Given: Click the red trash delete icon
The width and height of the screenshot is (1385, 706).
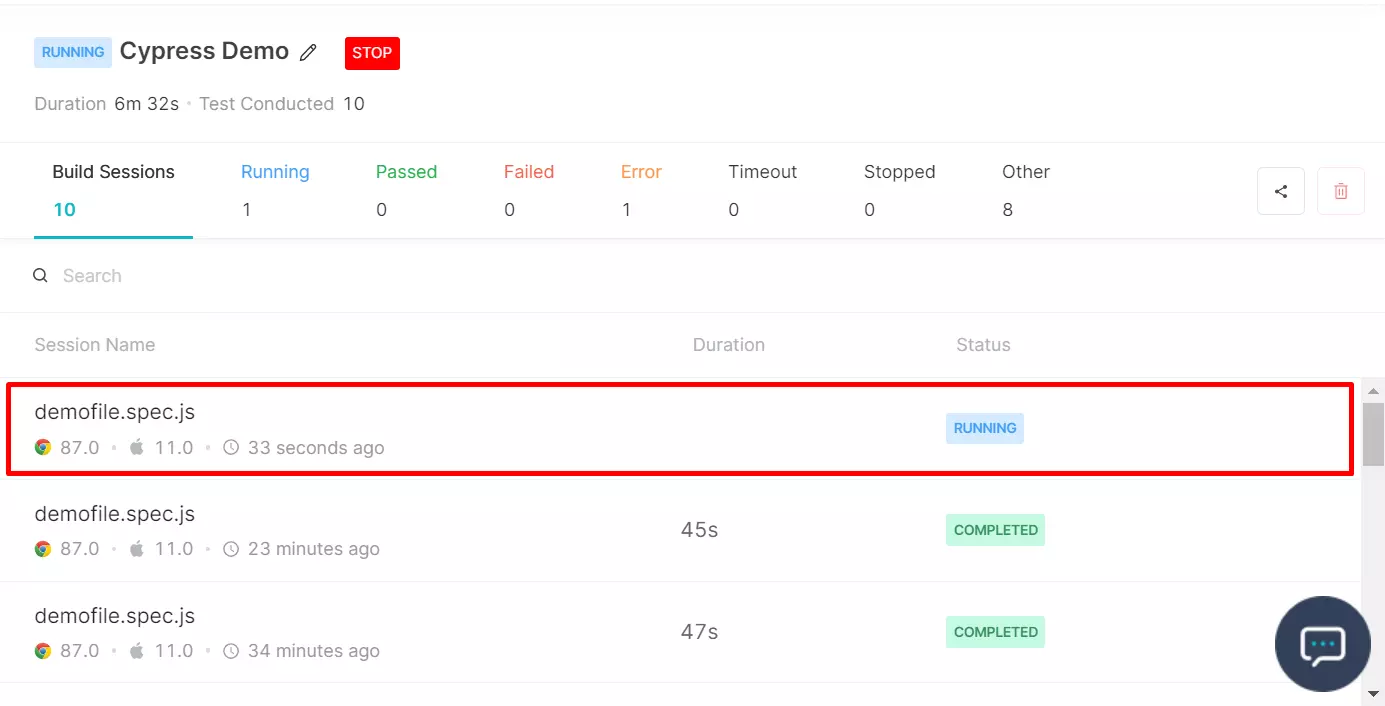Looking at the screenshot, I should [x=1340, y=191].
